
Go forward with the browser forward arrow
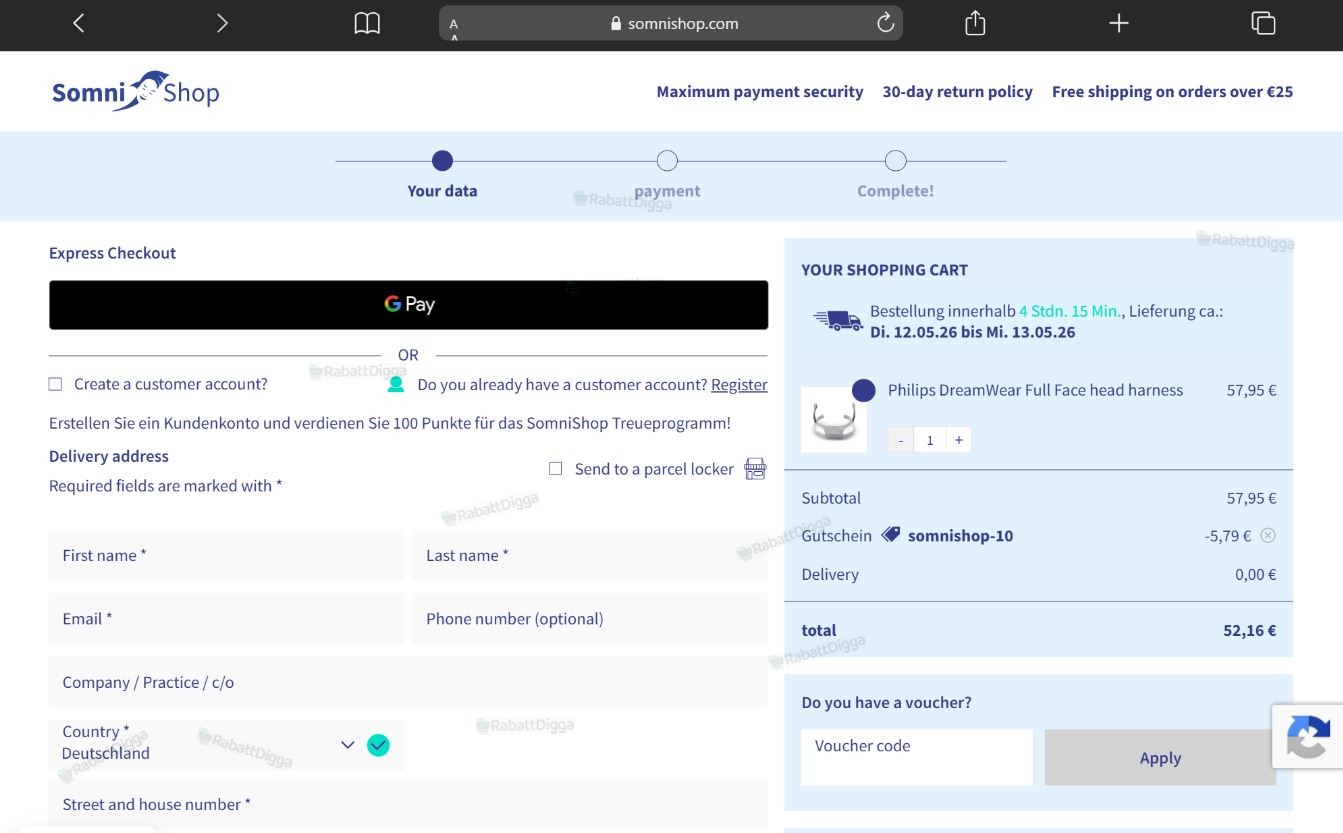222,23
